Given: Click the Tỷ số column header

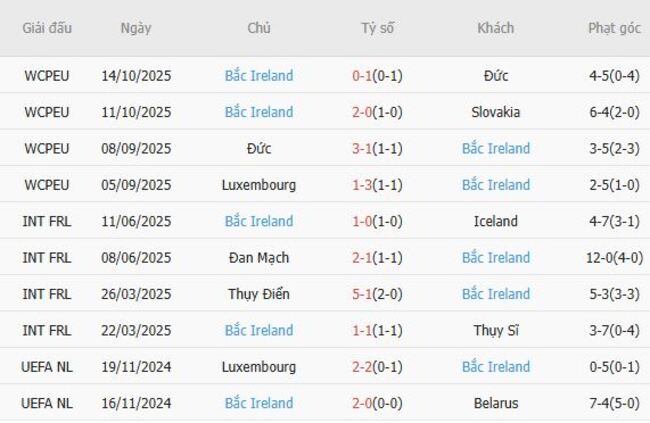Looking at the screenshot, I should click(377, 28).
